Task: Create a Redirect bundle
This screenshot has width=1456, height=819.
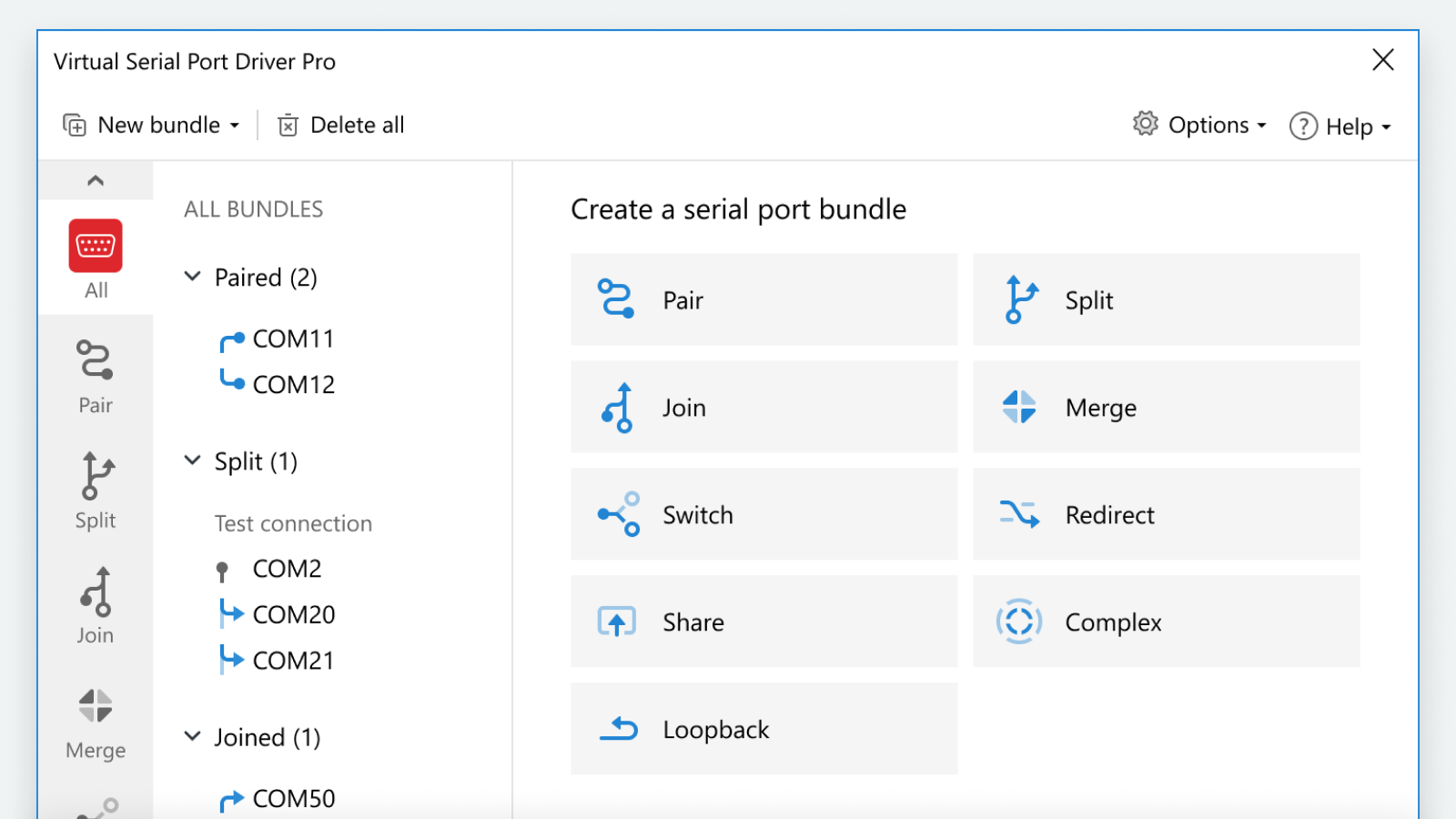Action: (x=1166, y=514)
